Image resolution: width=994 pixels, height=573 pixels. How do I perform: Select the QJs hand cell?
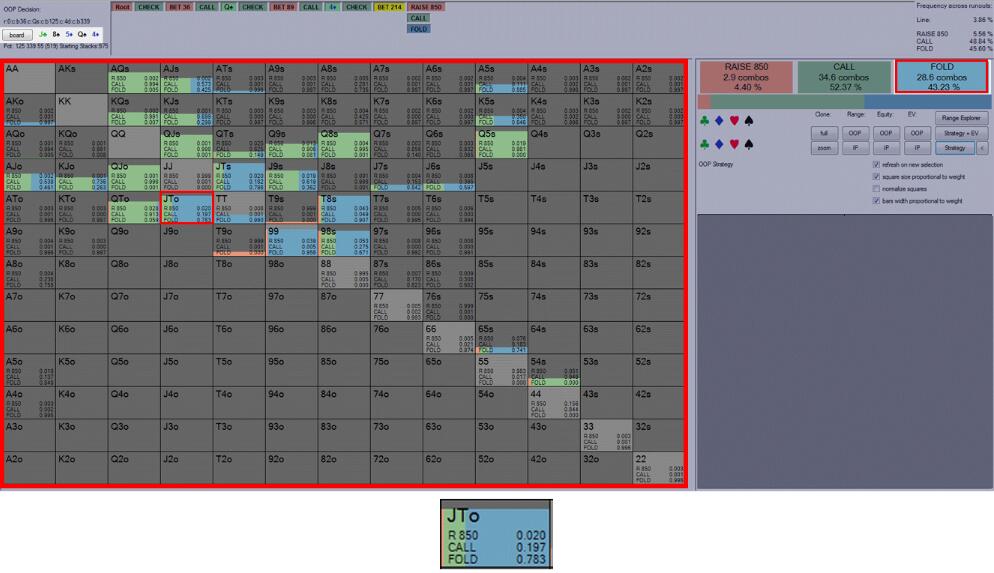(186, 143)
